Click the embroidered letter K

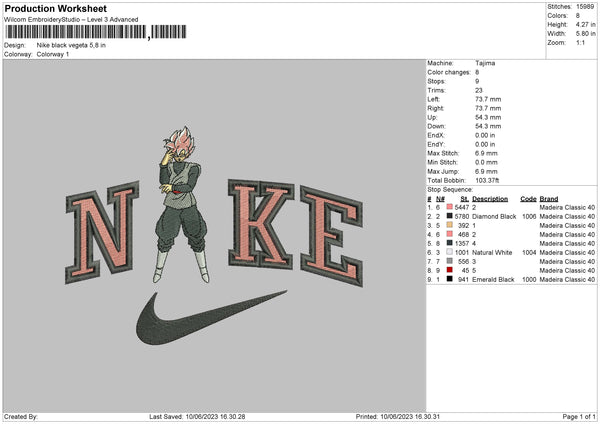(x=261, y=224)
